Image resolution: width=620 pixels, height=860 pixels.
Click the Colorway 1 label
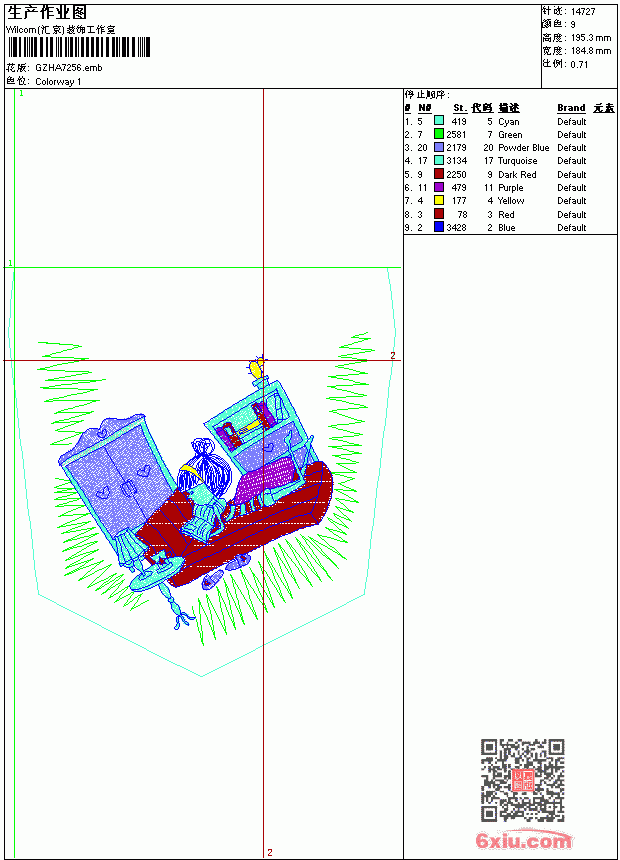click(58, 82)
